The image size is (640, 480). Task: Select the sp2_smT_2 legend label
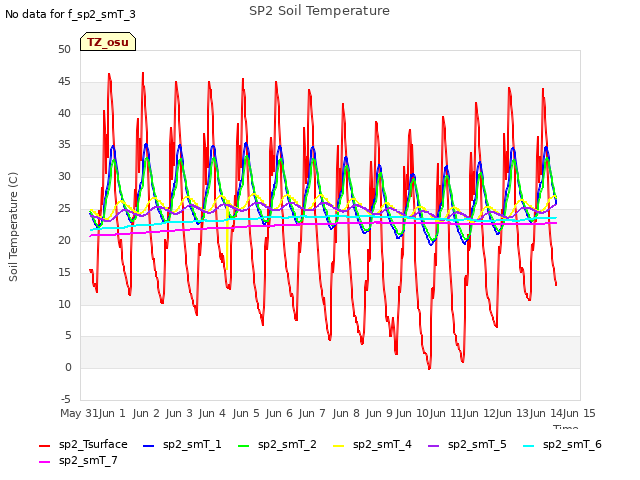(x=287, y=444)
